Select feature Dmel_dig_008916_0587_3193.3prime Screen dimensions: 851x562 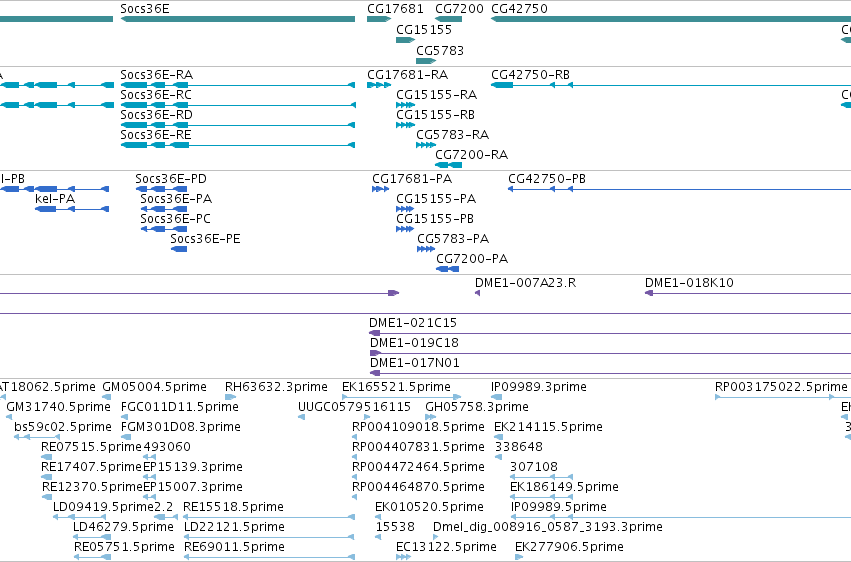pyautogui.click(x=548, y=528)
